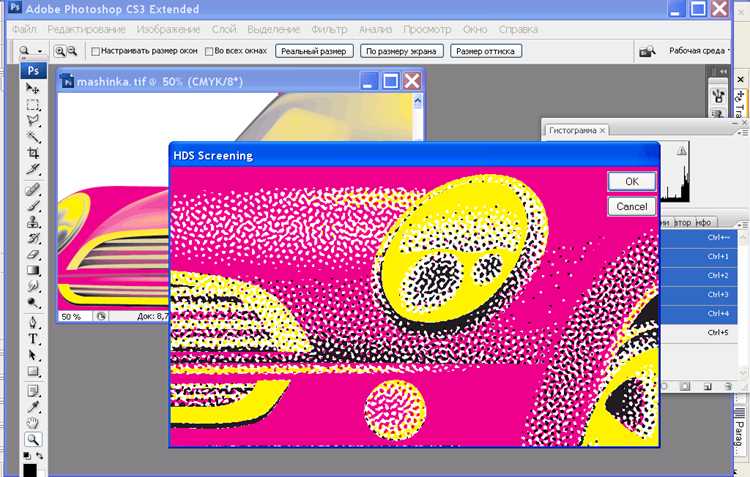Select the Eyedropper tool
Screen dimensions: 750x477
[33, 407]
